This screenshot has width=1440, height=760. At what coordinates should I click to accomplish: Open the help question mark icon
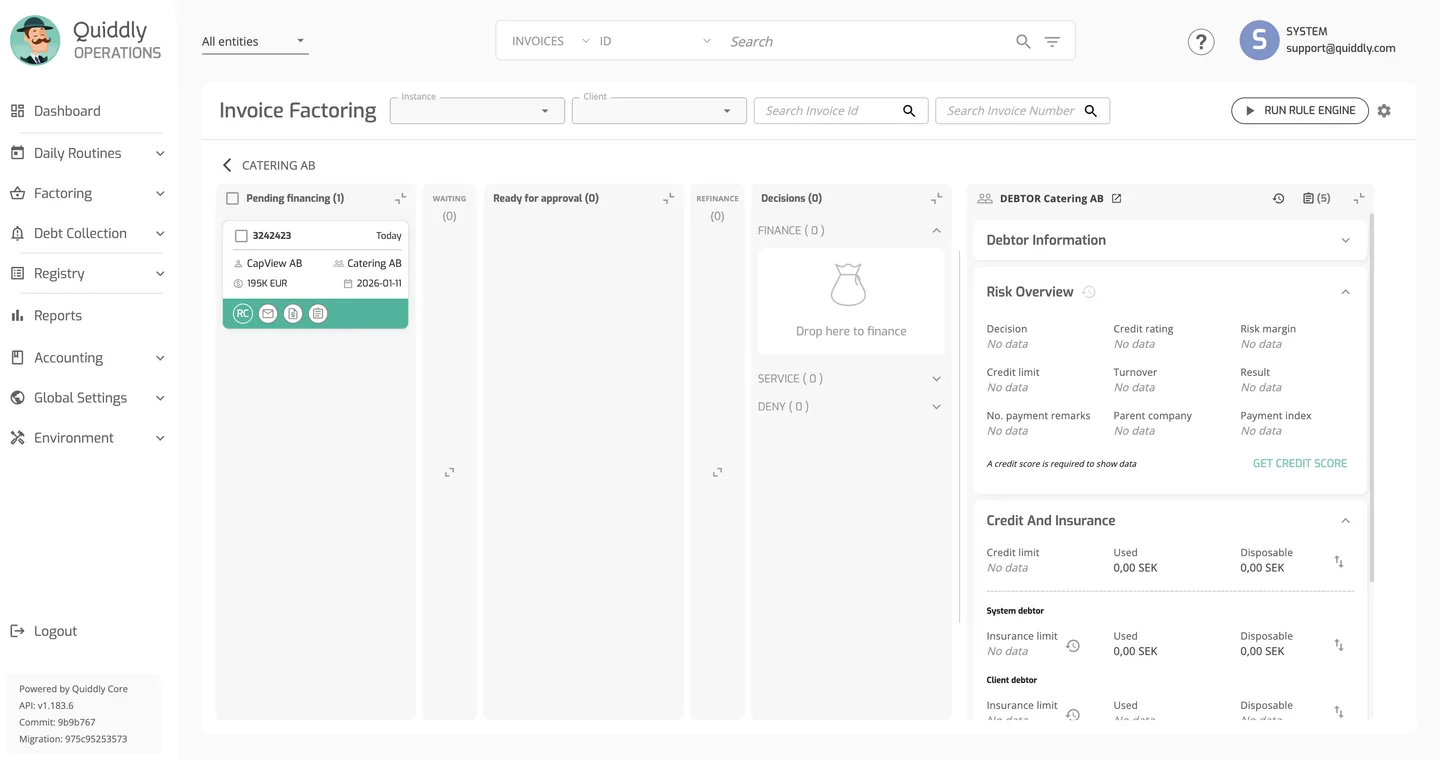1201,41
